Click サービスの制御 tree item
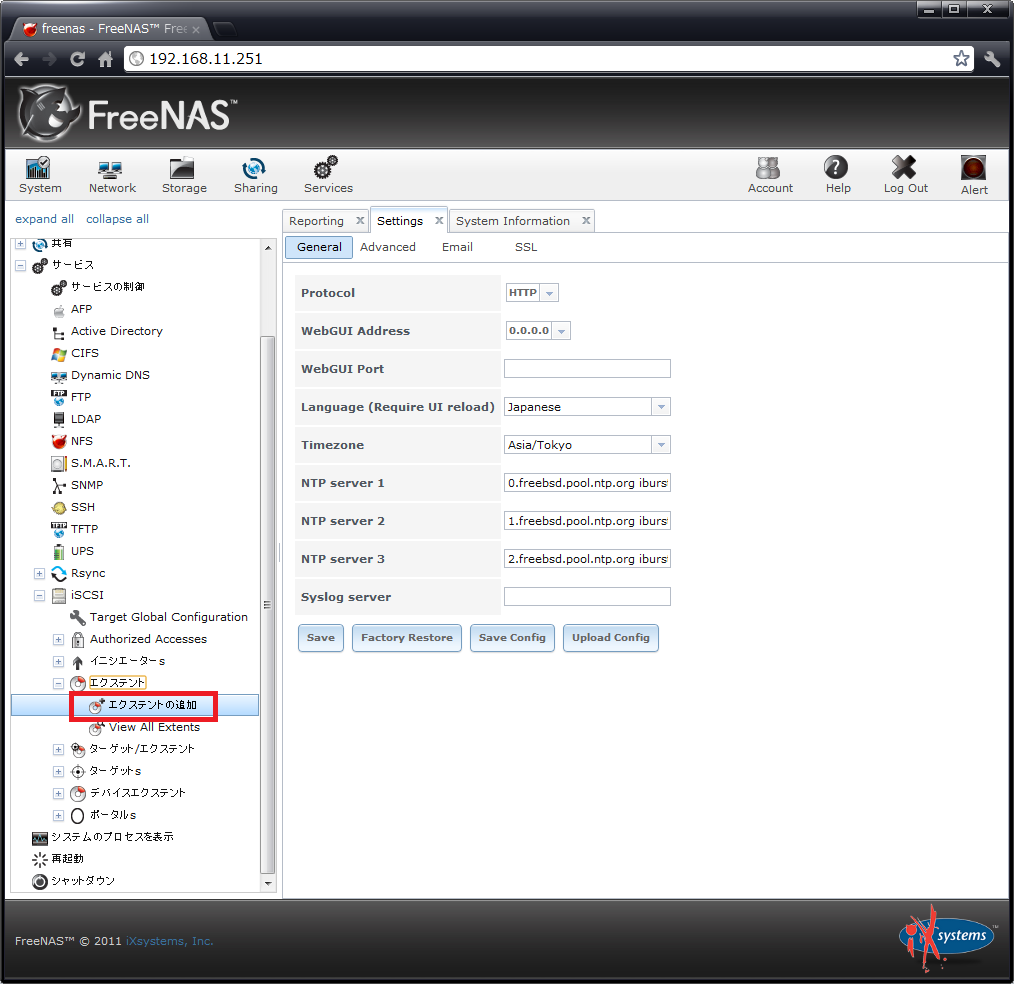 point(107,286)
